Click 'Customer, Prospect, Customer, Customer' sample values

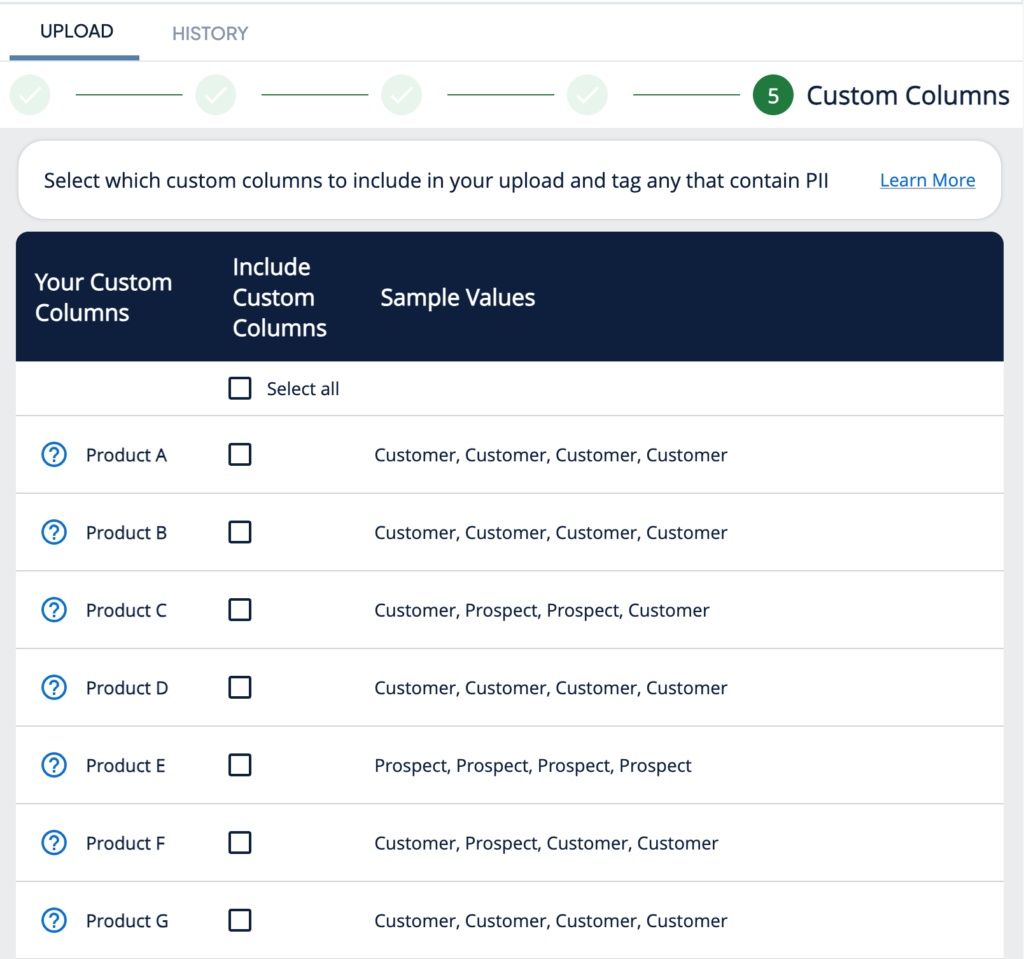[x=546, y=843]
